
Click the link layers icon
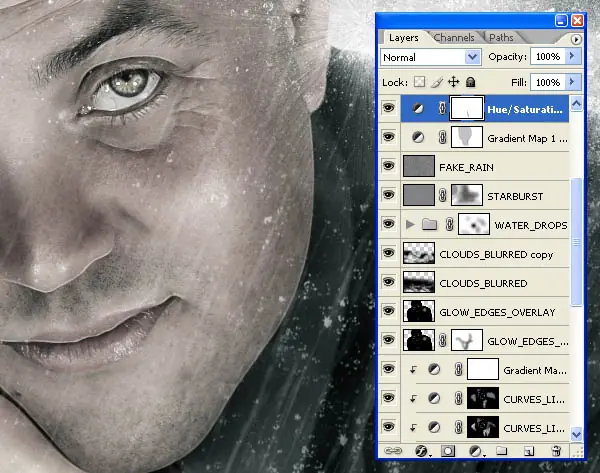pyautogui.click(x=393, y=451)
